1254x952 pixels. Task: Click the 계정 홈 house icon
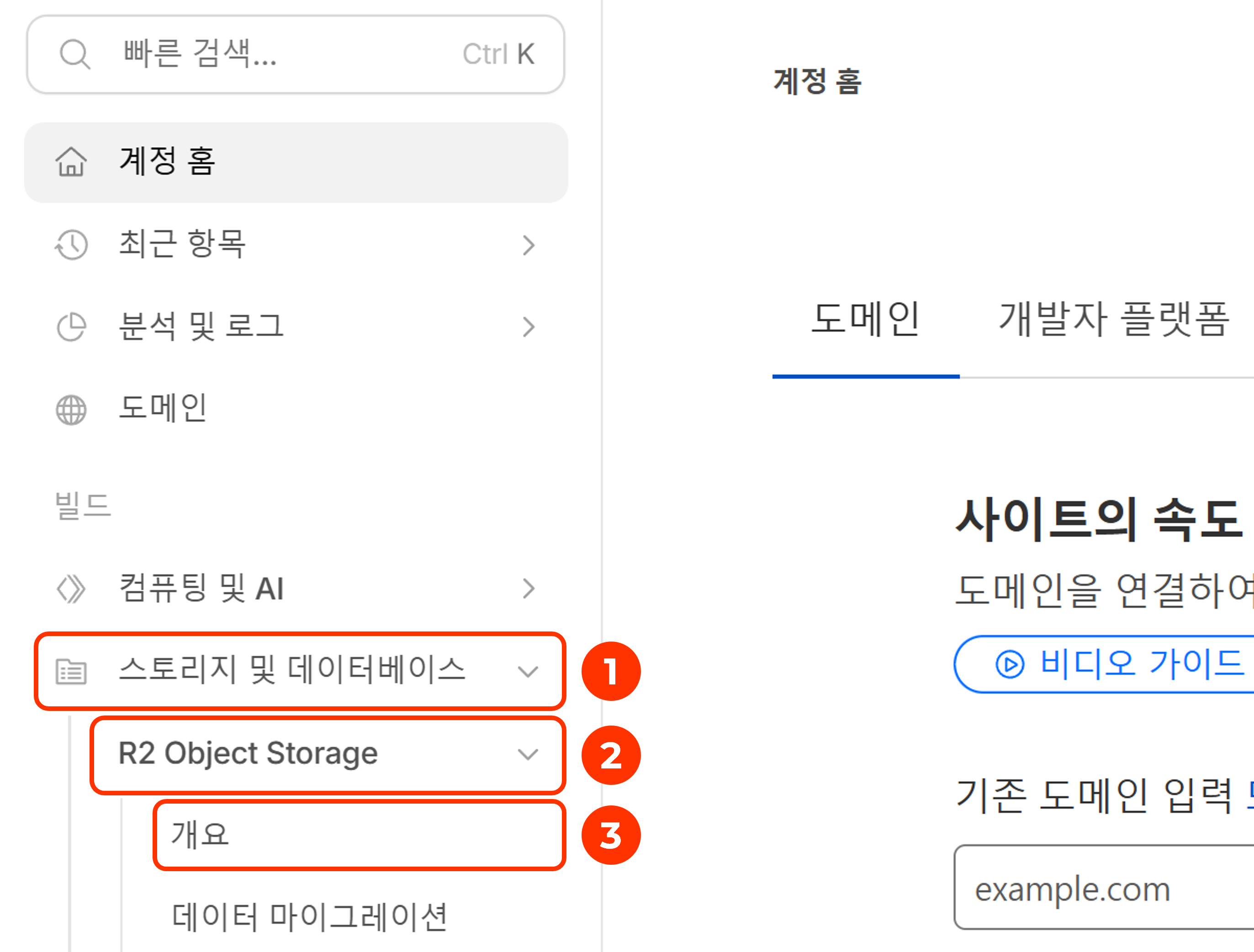coord(71,162)
